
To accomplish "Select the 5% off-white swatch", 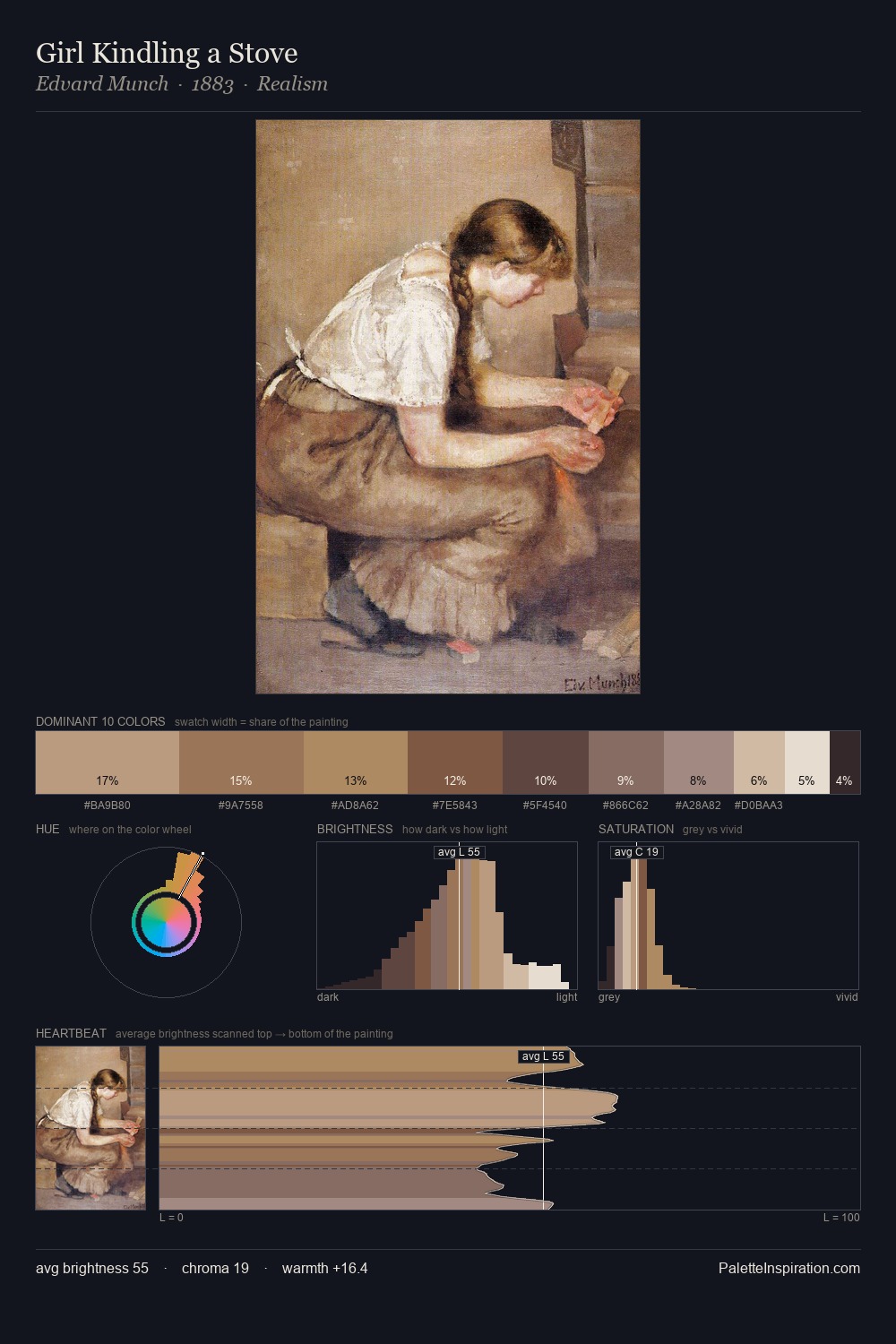I will pyautogui.click(x=807, y=762).
